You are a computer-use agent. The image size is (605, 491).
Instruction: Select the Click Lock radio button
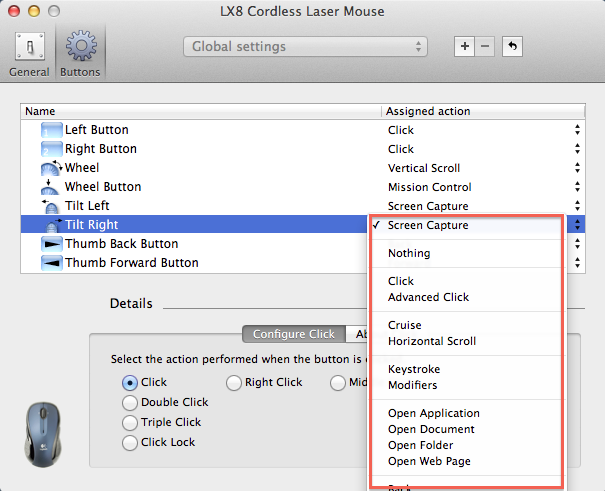click(130, 443)
